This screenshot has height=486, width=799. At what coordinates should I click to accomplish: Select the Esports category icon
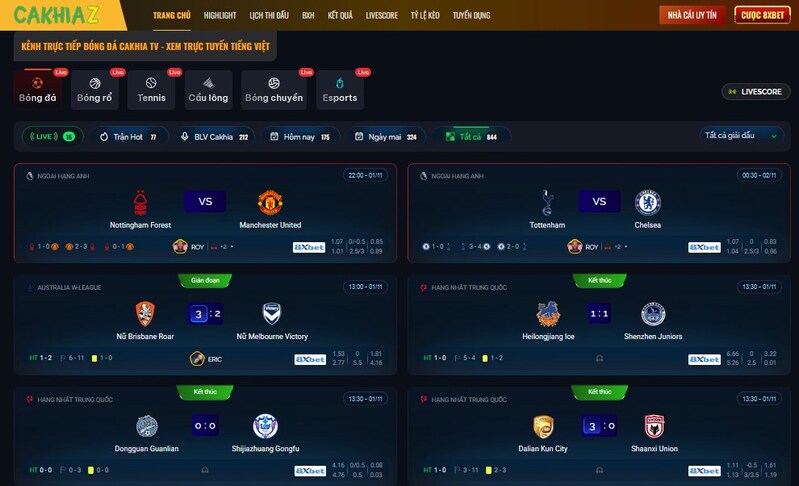click(340, 83)
